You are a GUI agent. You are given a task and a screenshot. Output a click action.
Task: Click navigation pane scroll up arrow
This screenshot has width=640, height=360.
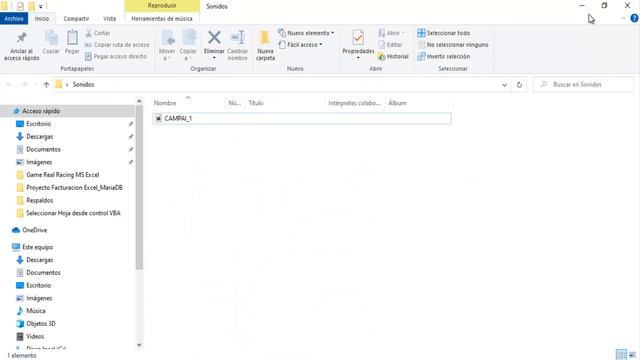[x=139, y=101]
